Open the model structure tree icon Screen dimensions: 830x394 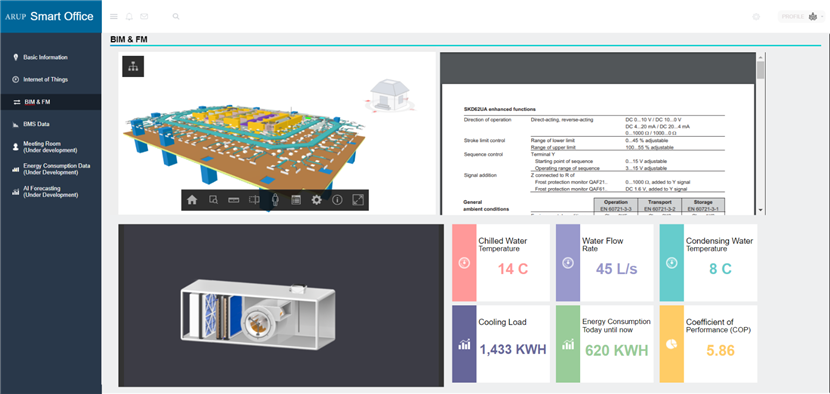133,66
